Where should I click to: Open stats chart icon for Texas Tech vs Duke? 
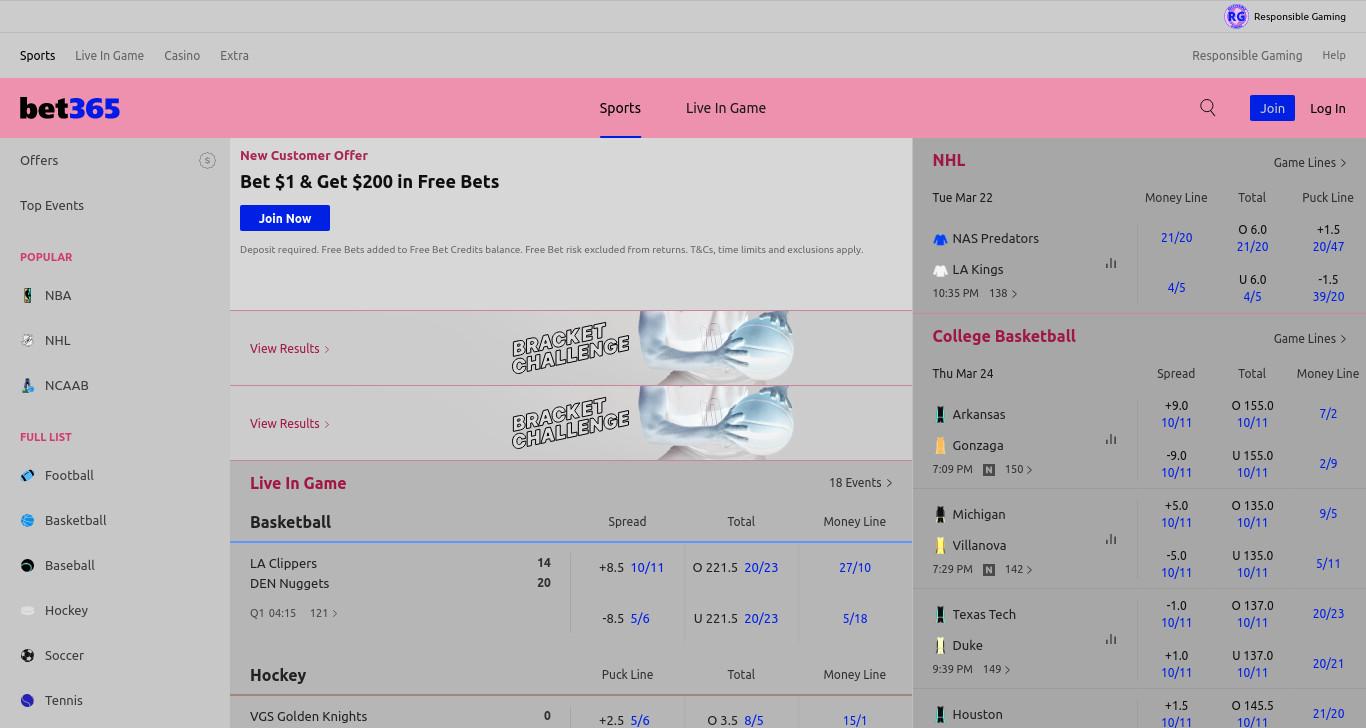click(1111, 639)
